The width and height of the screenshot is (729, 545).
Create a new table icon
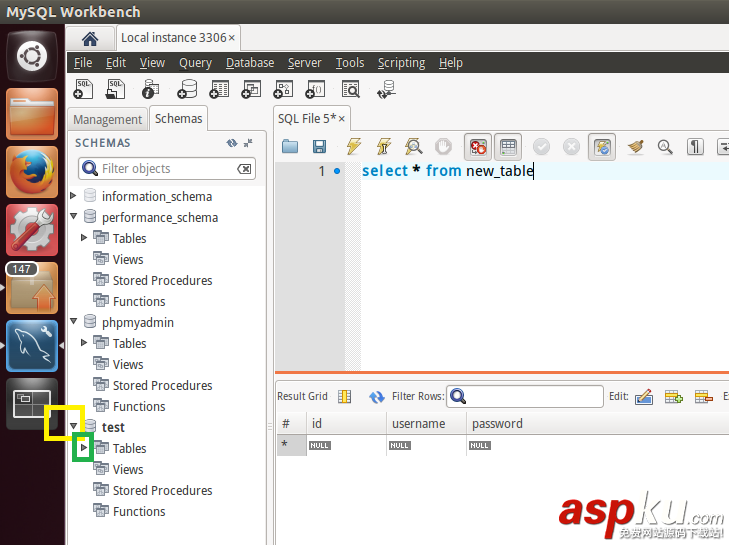point(219,89)
